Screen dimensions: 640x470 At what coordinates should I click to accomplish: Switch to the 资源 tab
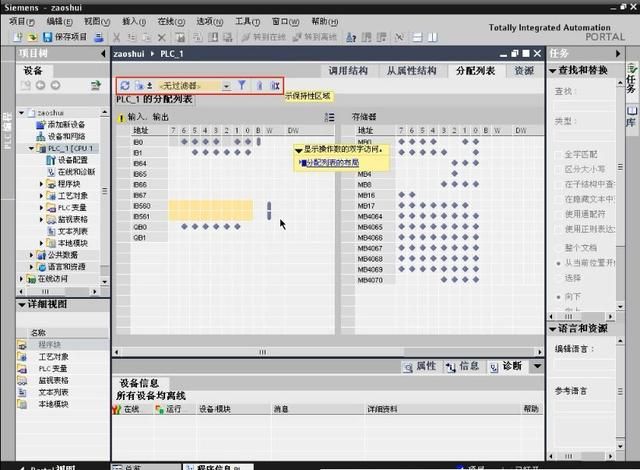tap(524, 71)
